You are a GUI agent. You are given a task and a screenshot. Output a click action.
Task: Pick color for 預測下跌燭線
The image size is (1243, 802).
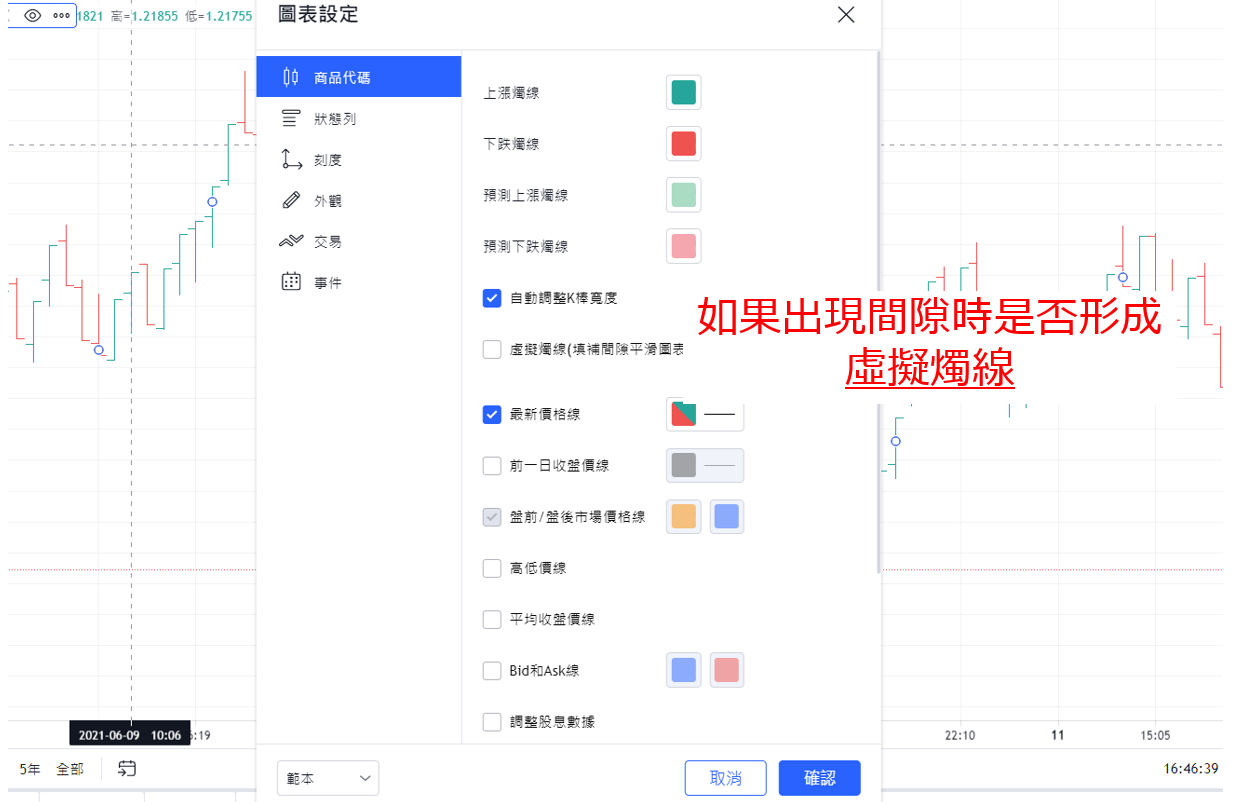[684, 246]
